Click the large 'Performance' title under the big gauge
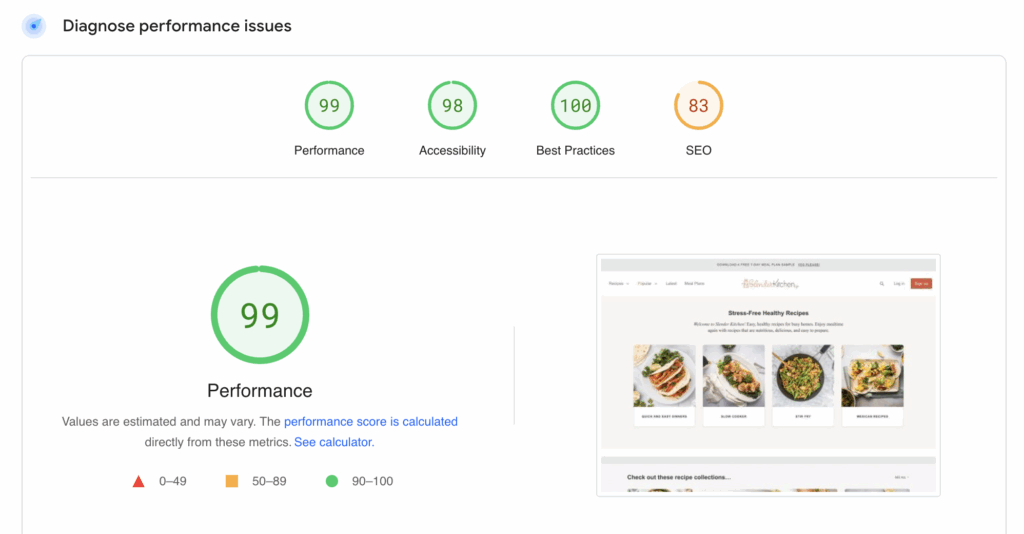Screen dimensions: 1024x534 [260, 390]
